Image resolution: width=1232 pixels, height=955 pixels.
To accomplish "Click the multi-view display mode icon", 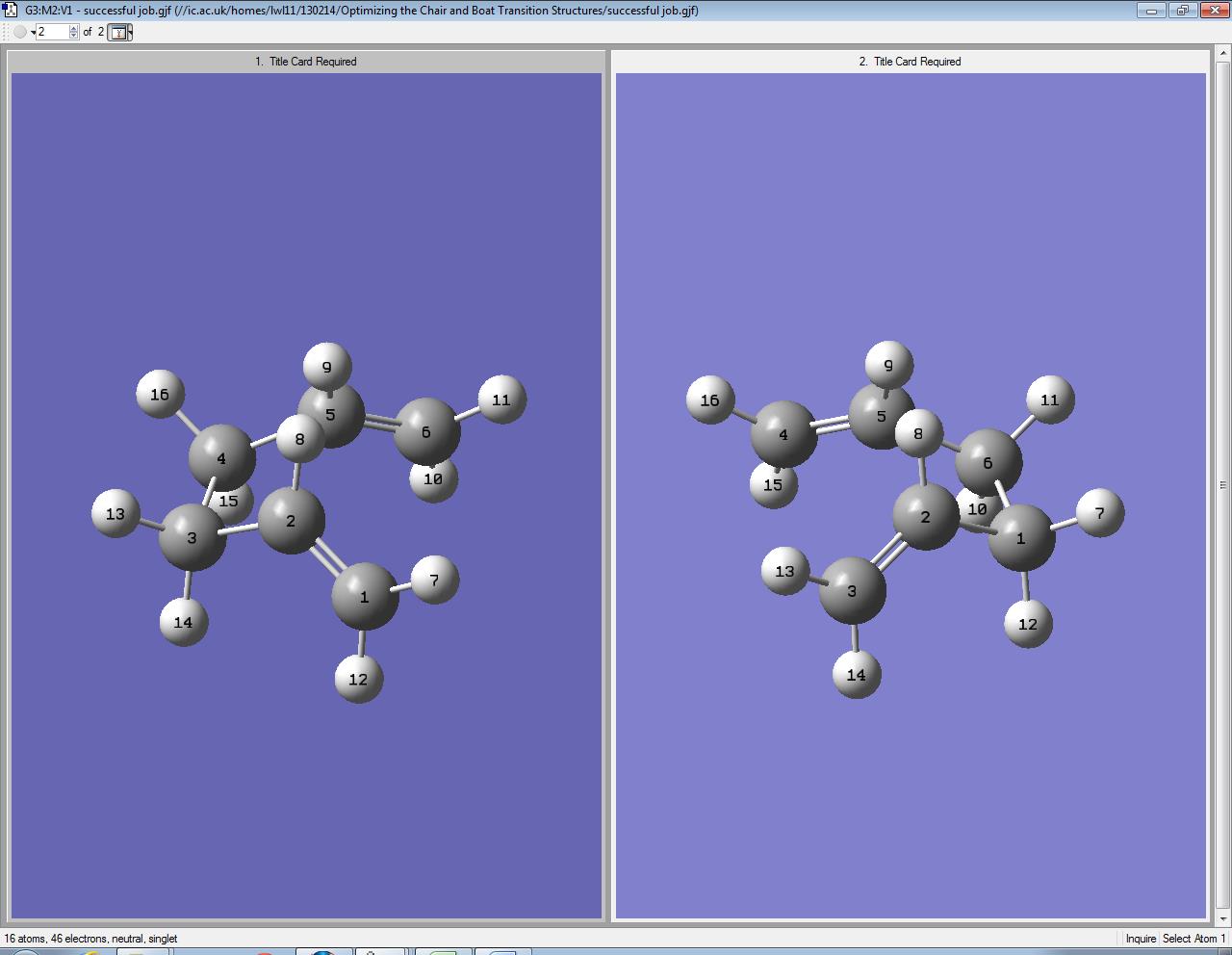I will (117, 32).
